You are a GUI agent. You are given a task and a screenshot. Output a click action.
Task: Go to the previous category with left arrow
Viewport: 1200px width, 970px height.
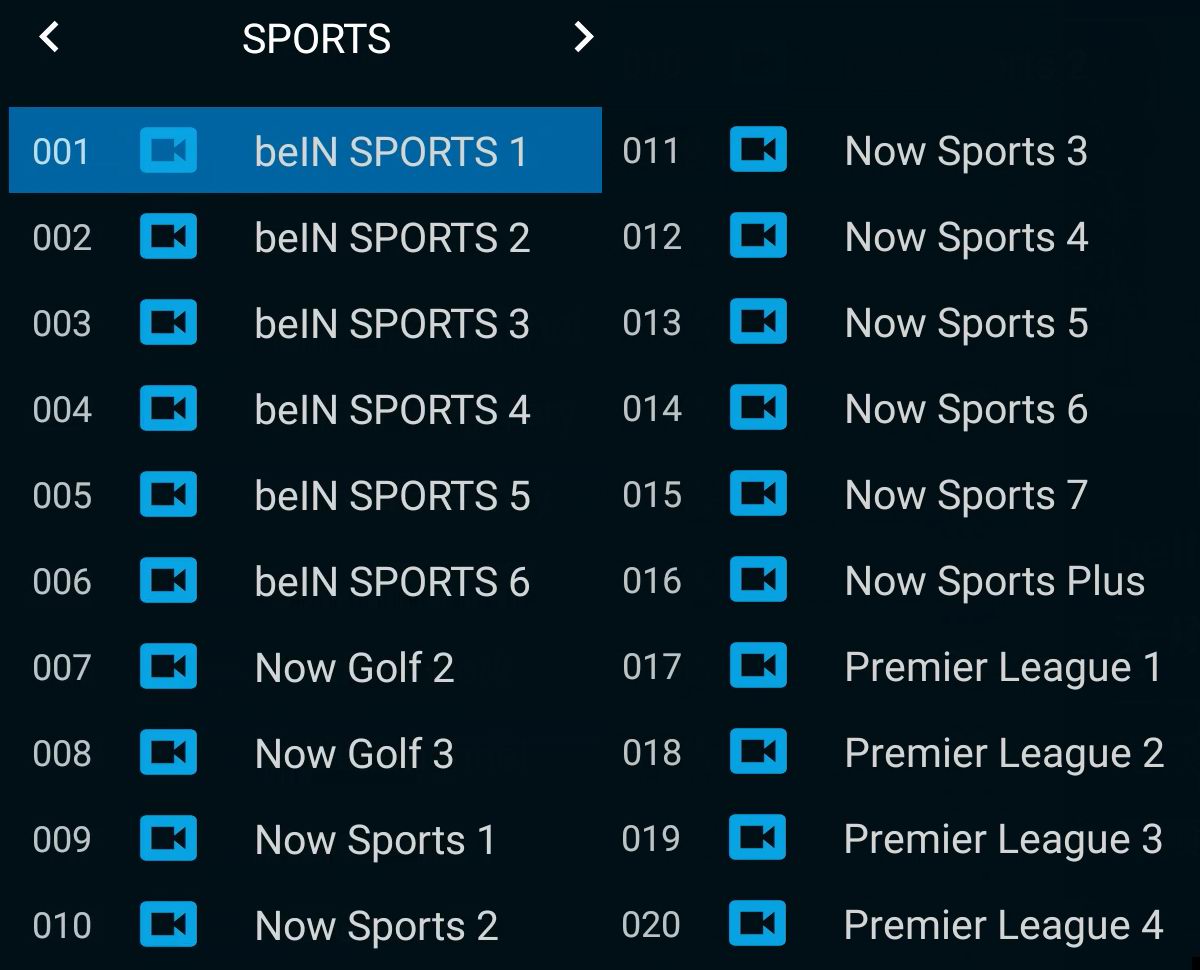point(49,38)
